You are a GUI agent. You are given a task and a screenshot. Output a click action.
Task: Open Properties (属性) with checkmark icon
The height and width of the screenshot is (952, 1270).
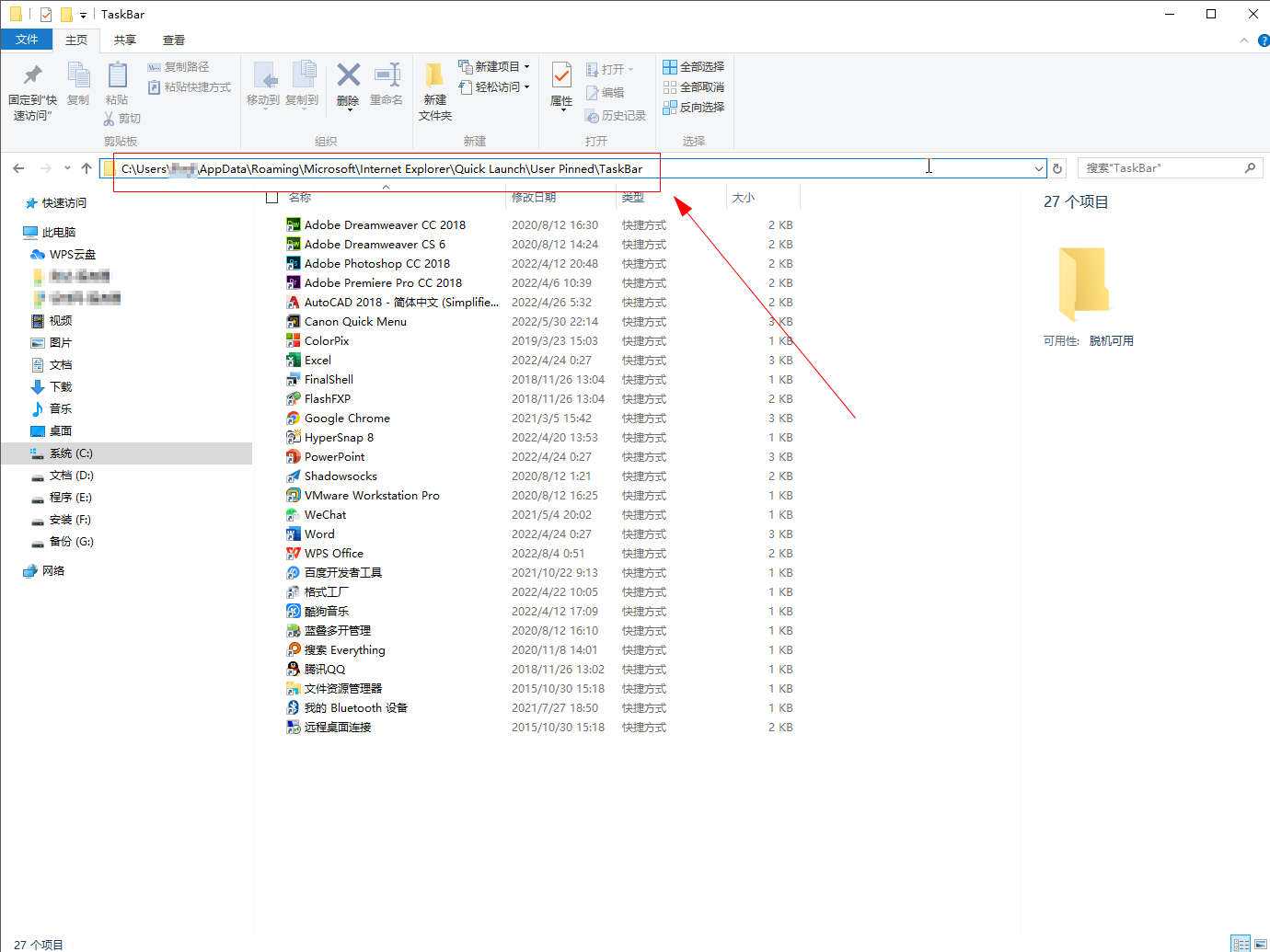pyautogui.click(x=561, y=86)
